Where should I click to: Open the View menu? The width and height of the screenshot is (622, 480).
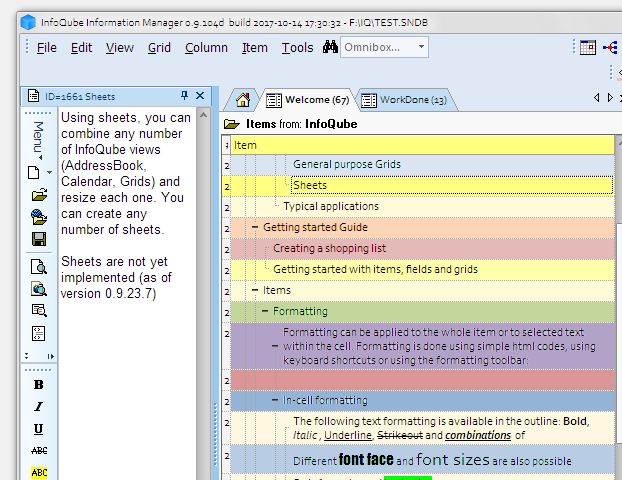(x=119, y=48)
